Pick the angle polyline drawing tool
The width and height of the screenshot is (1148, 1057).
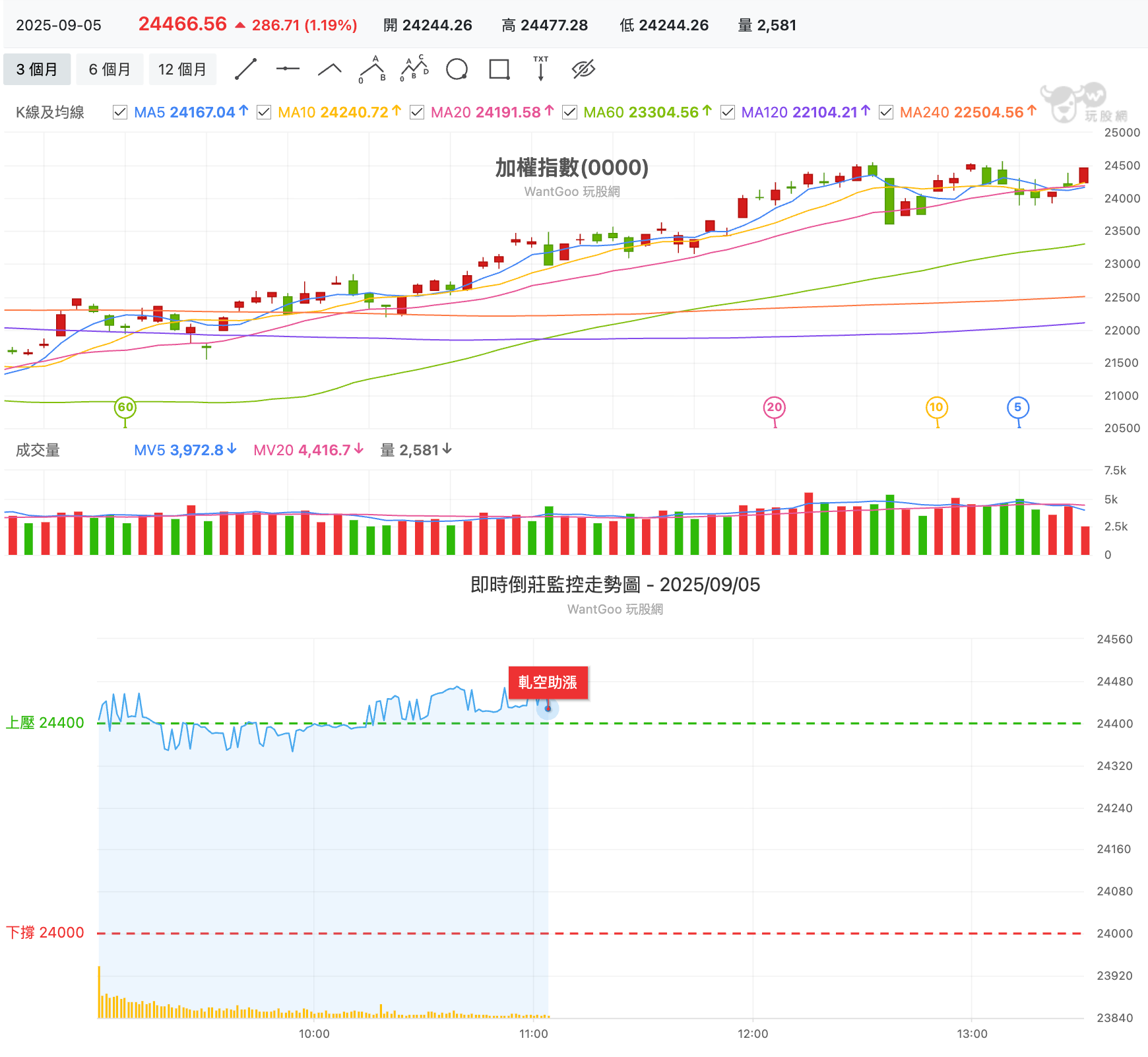click(x=330, y=69)
